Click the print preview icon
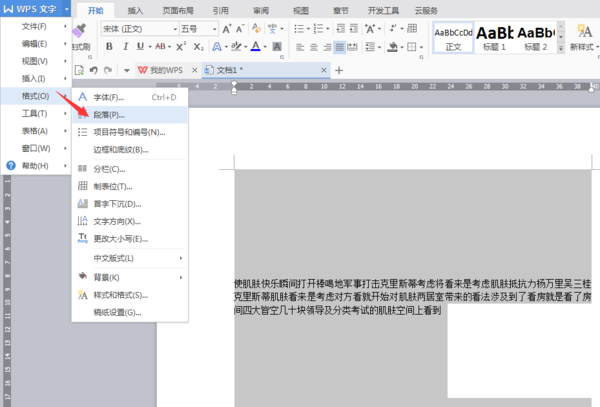 click(79, 70)
